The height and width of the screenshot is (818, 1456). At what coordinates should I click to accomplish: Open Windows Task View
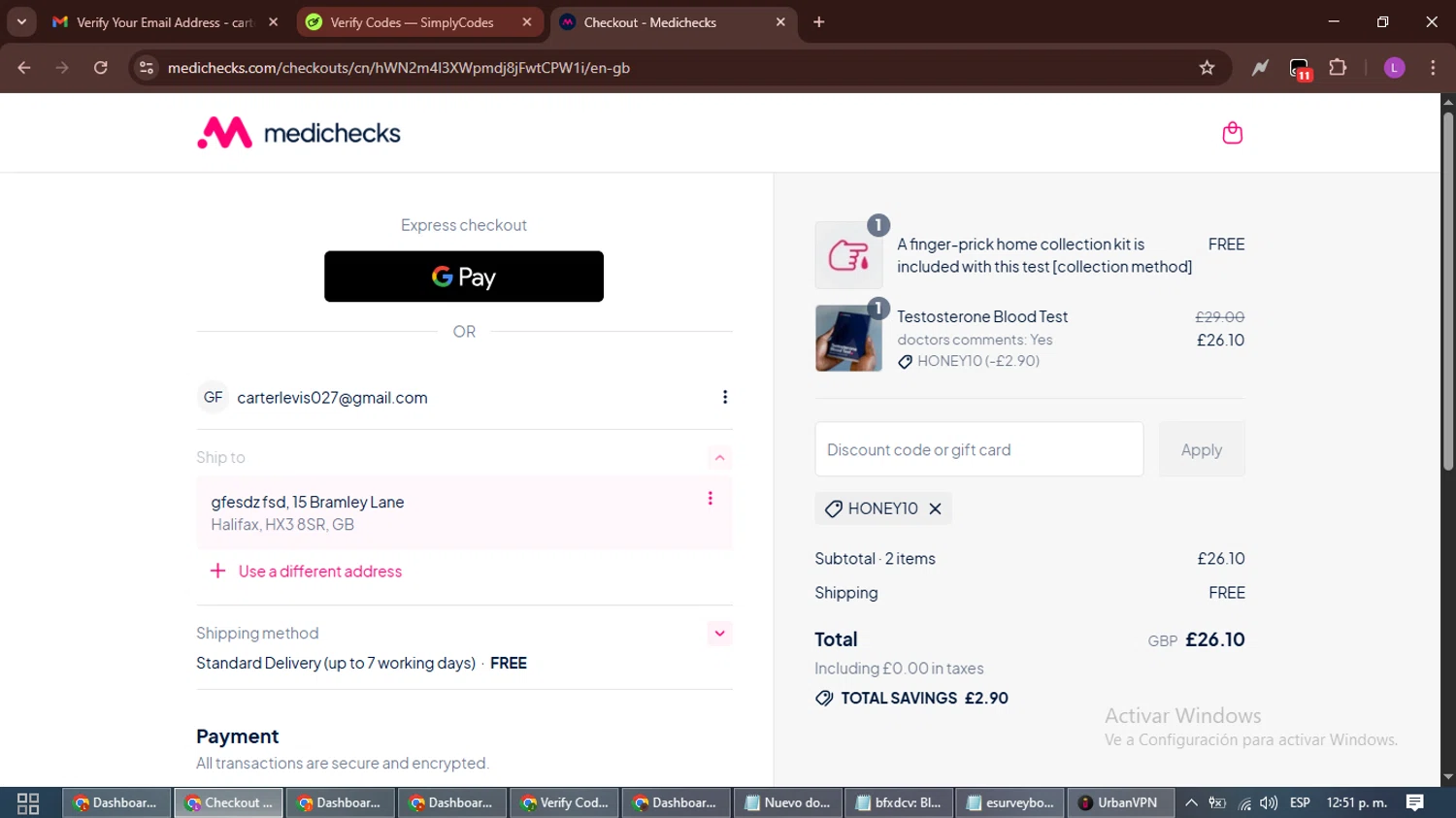coord(28,802)
